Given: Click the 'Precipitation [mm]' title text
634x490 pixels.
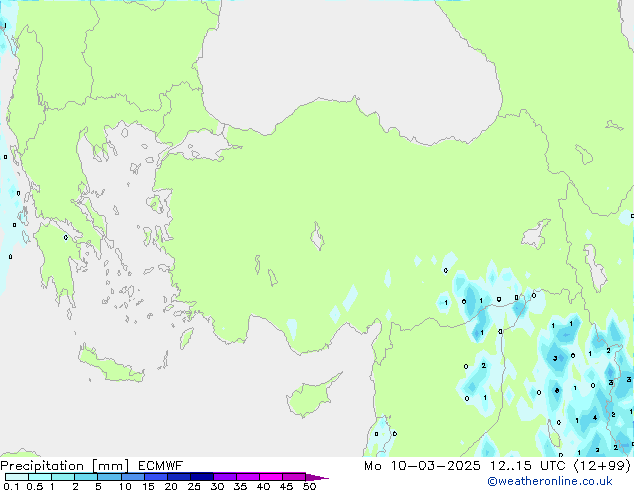Looking at the screenshot, I should coord(65,466).
